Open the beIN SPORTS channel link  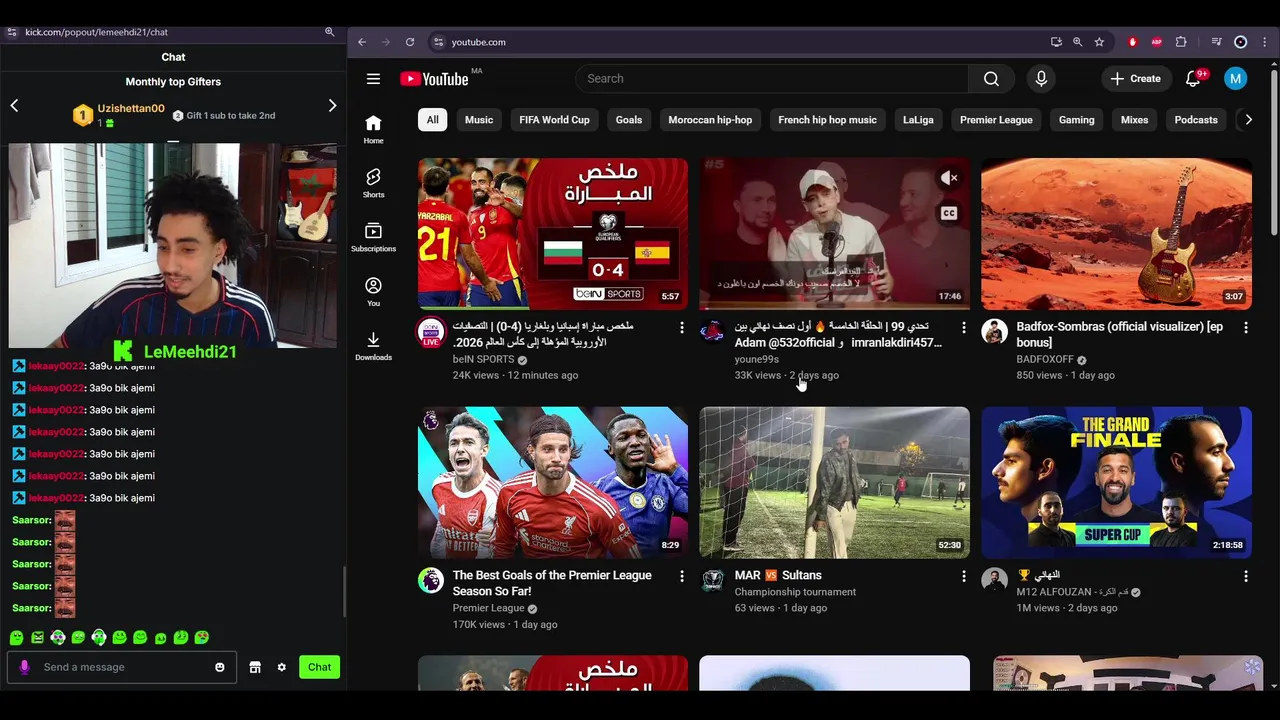483,359
